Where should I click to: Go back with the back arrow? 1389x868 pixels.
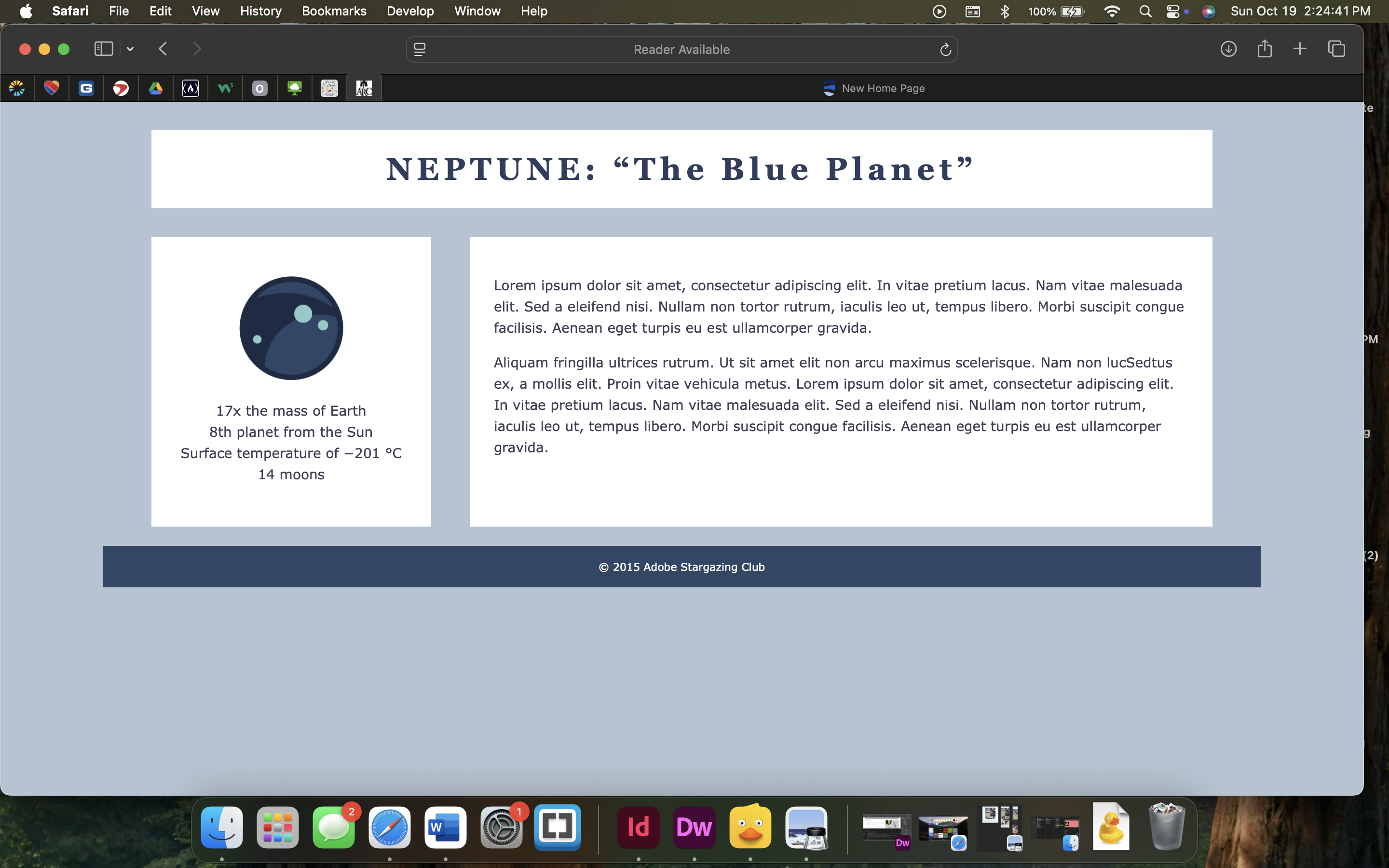(163, 49)
